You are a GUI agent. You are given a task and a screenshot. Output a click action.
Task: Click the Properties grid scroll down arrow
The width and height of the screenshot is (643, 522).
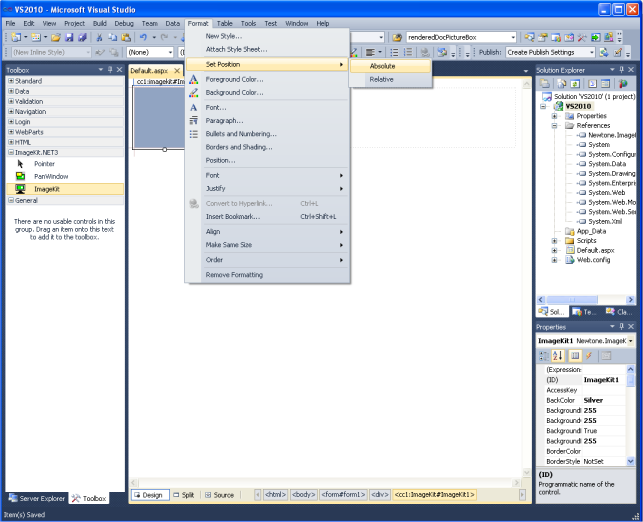(x=630, y=461)
